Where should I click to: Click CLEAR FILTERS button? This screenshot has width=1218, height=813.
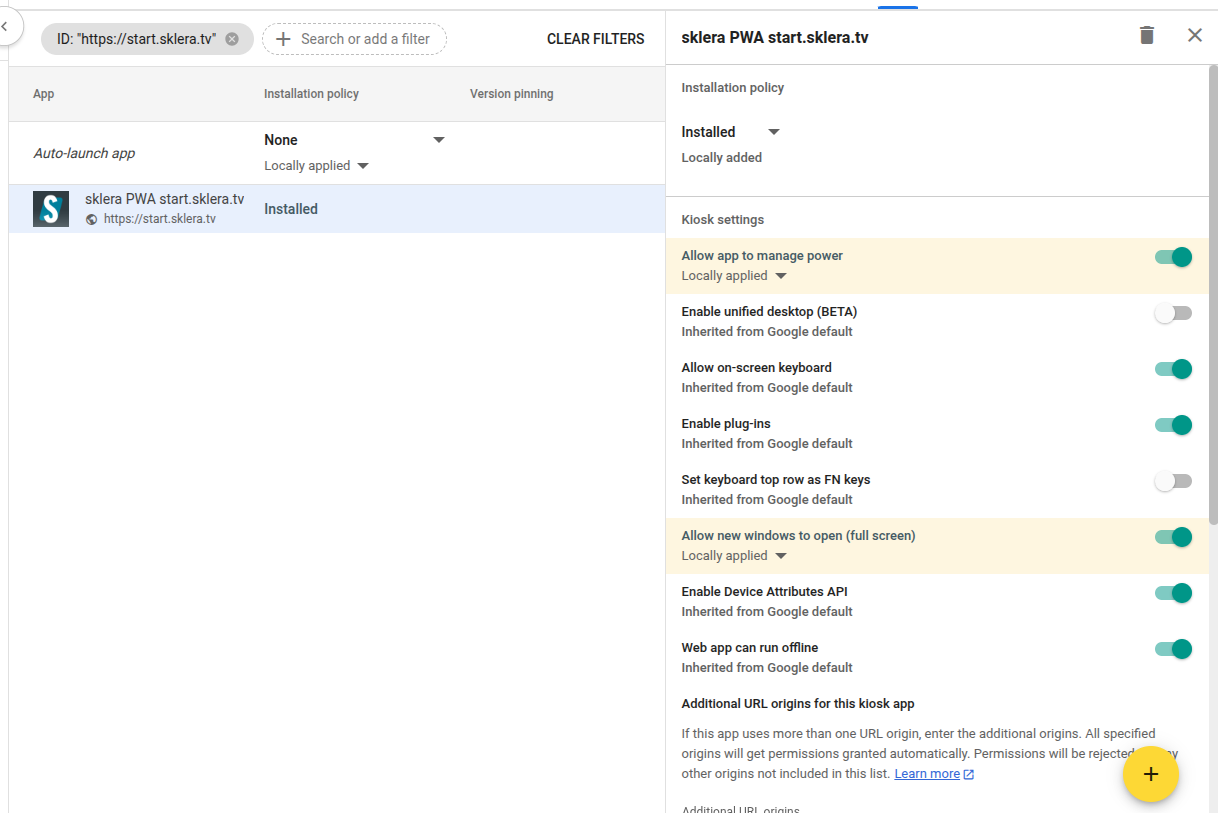coord(596,39)
